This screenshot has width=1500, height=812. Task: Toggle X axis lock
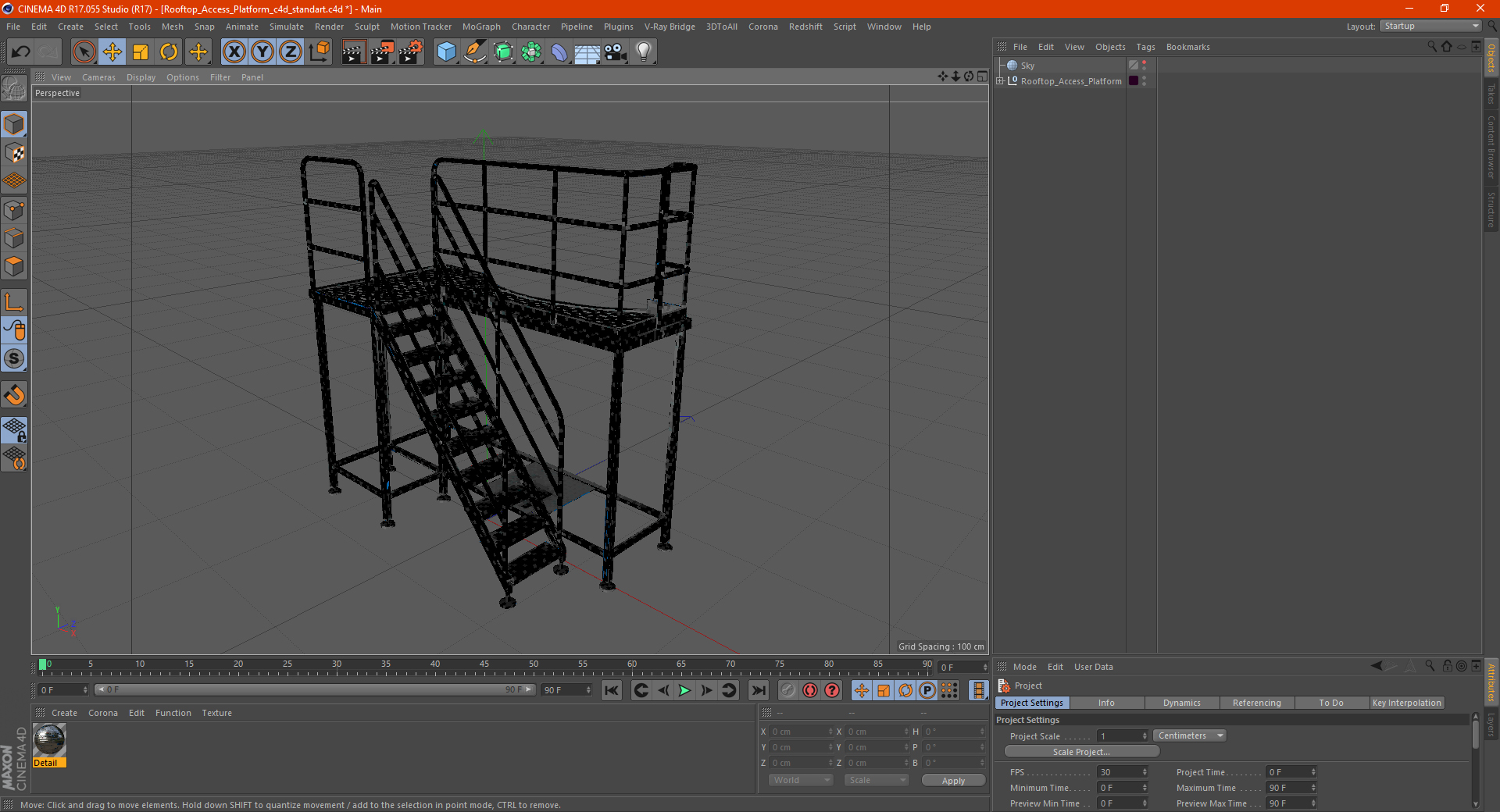click(x=234, y=52)
